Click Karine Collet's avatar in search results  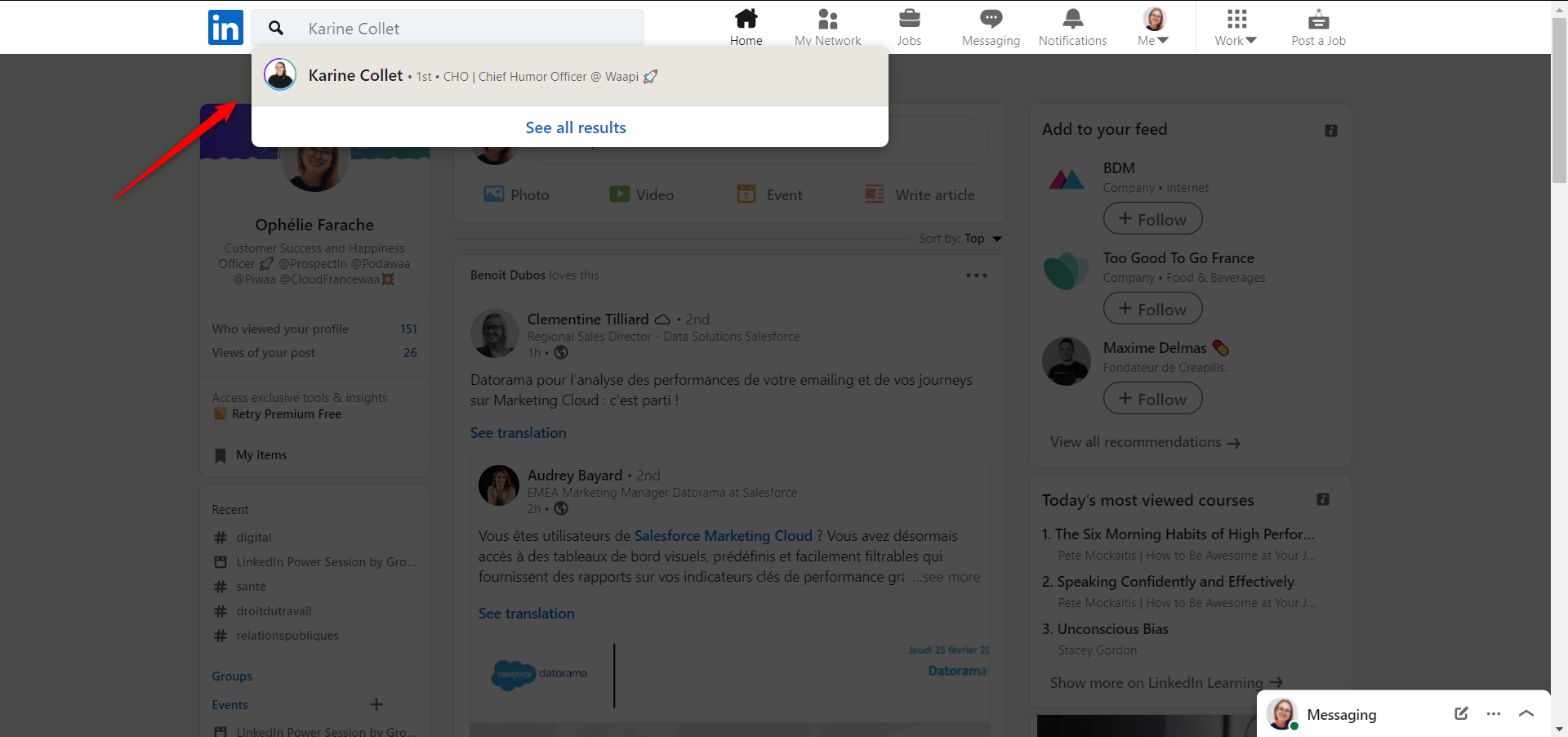pyautogui.click(x=279, y=74)
